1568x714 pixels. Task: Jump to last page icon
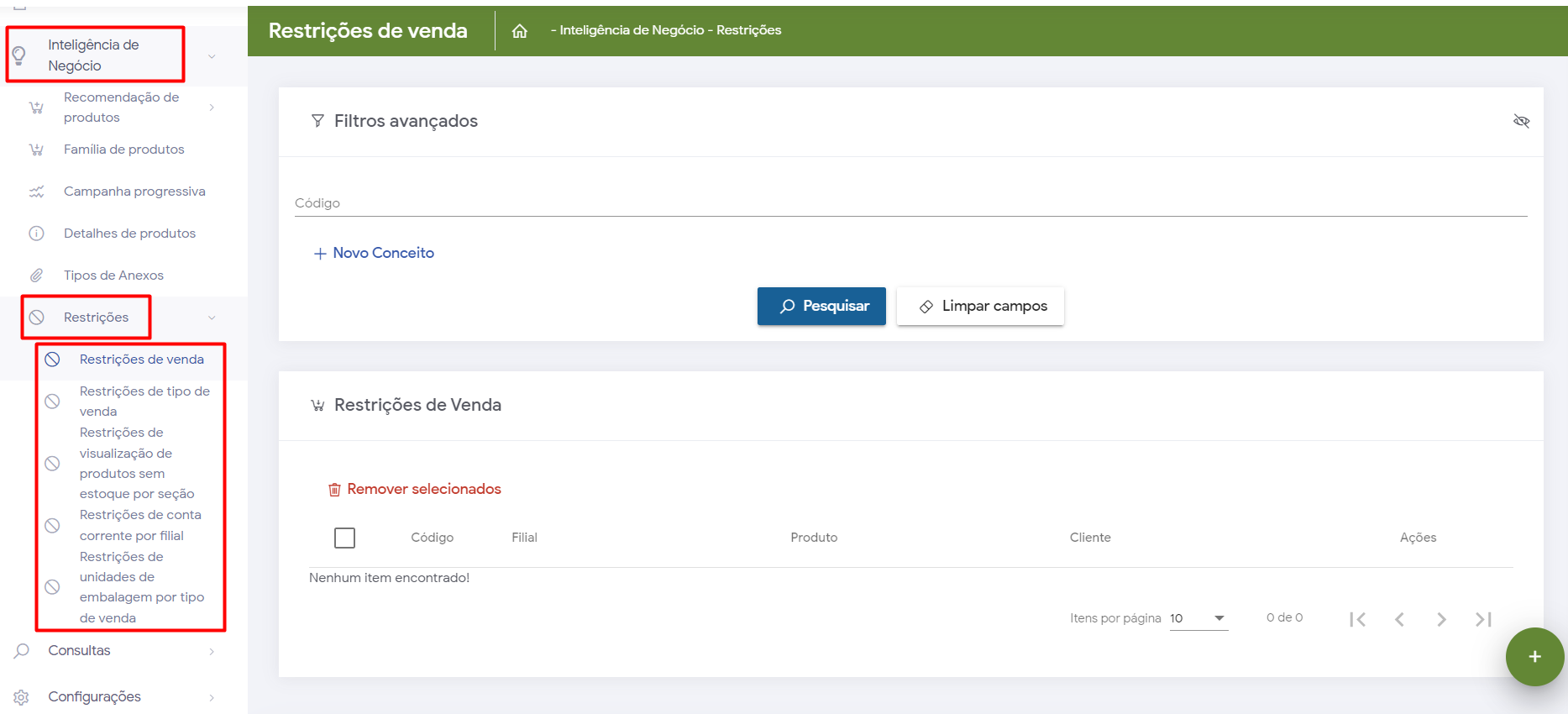[x=1483, y=619]
